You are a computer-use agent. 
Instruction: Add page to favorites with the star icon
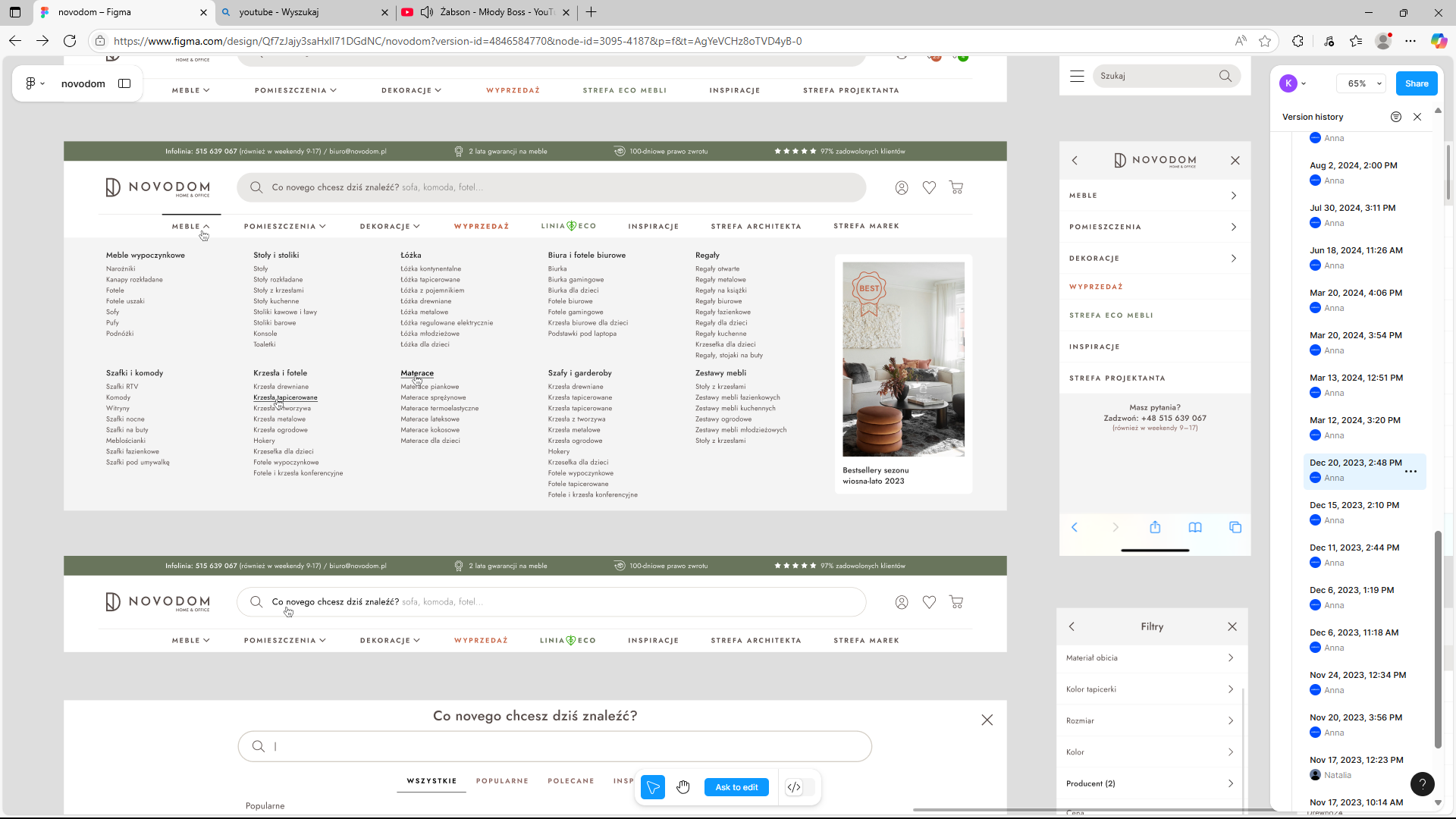coord(1265,41)
